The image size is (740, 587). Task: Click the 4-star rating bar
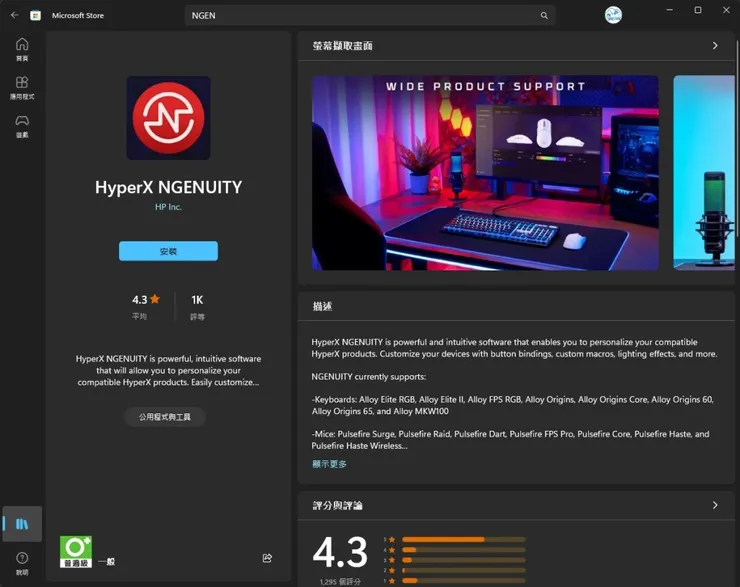pyautogui.click(x=463, y=550)
